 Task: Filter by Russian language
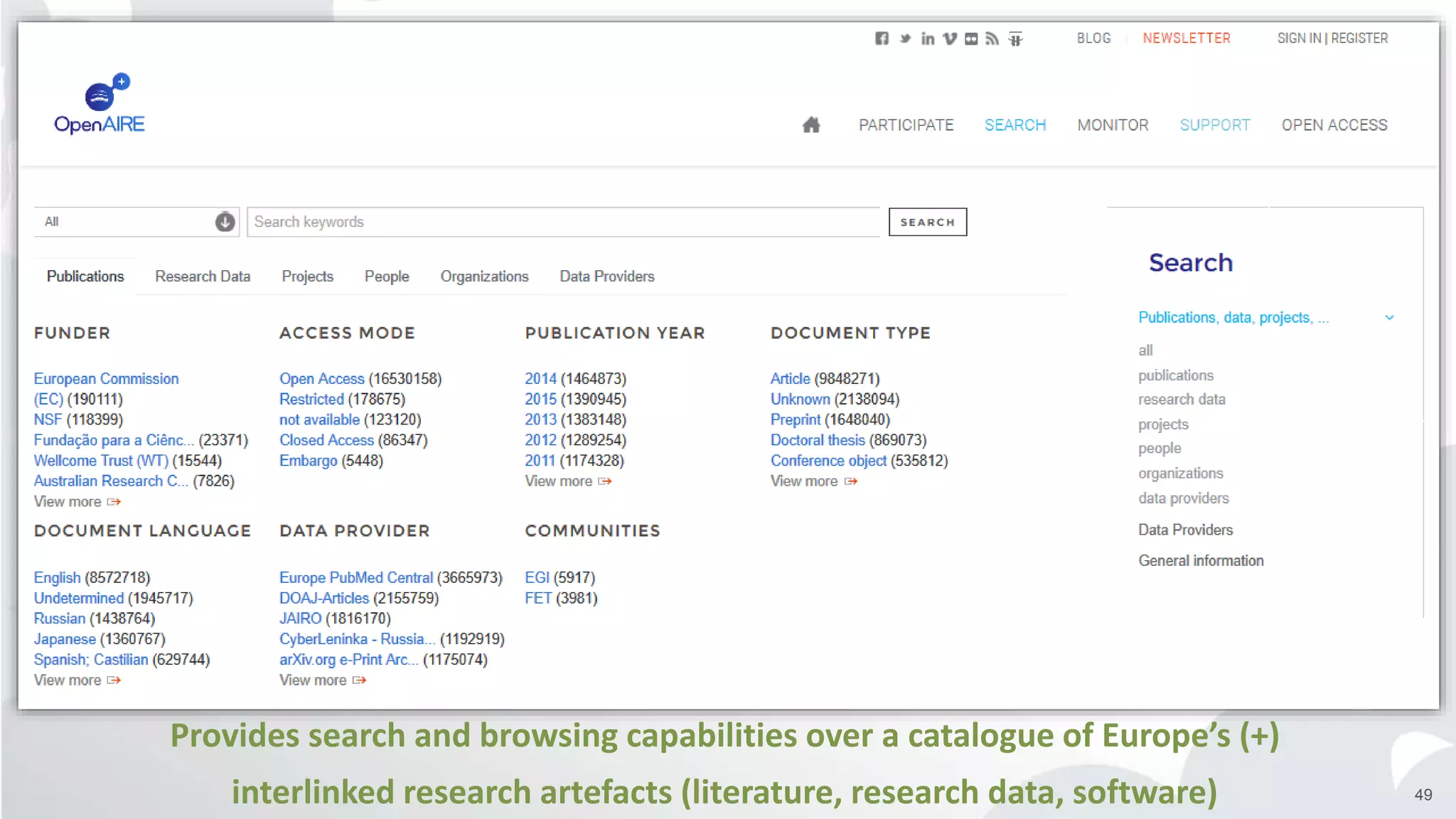pos(60,619)
